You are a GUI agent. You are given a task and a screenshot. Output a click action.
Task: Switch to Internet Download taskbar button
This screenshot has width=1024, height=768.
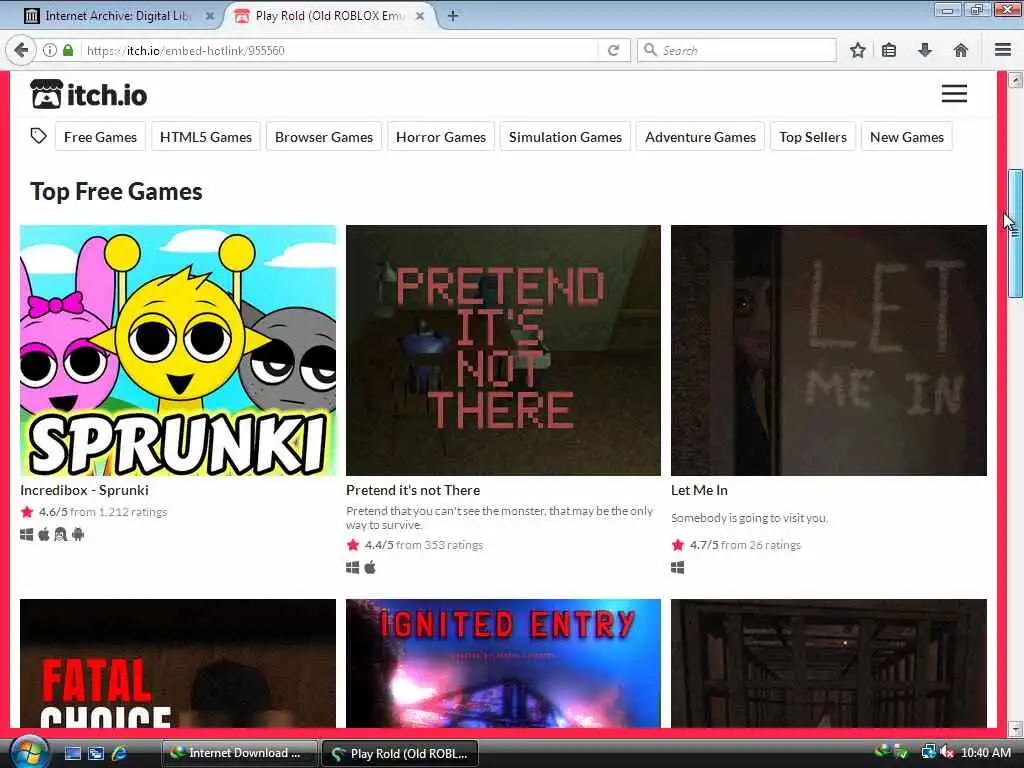click(x=239, y=753)
